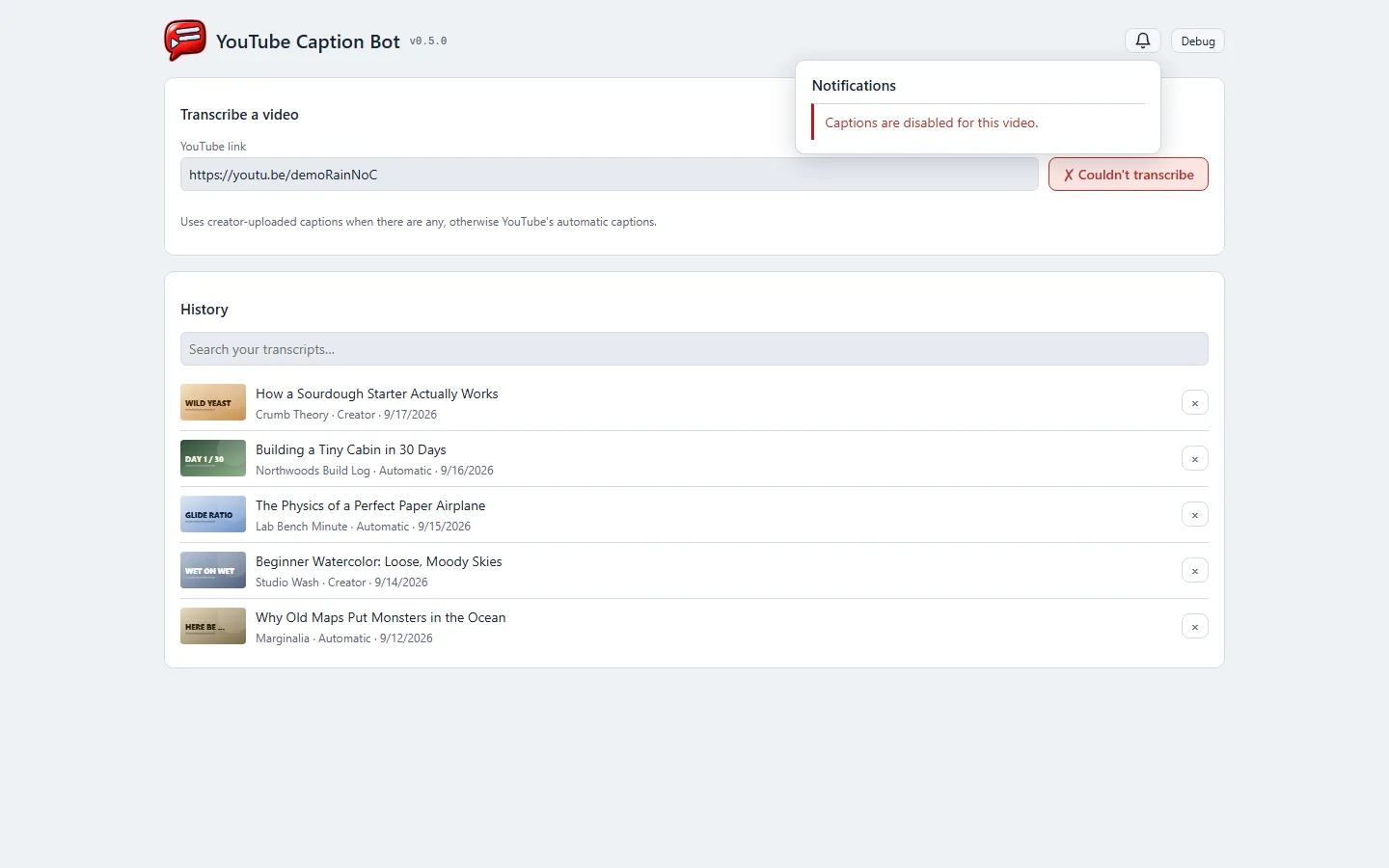1389x868 pixels.
Task: Click 'Captions are disabled for this video.' notification
Action: click(x=932, y=122)
